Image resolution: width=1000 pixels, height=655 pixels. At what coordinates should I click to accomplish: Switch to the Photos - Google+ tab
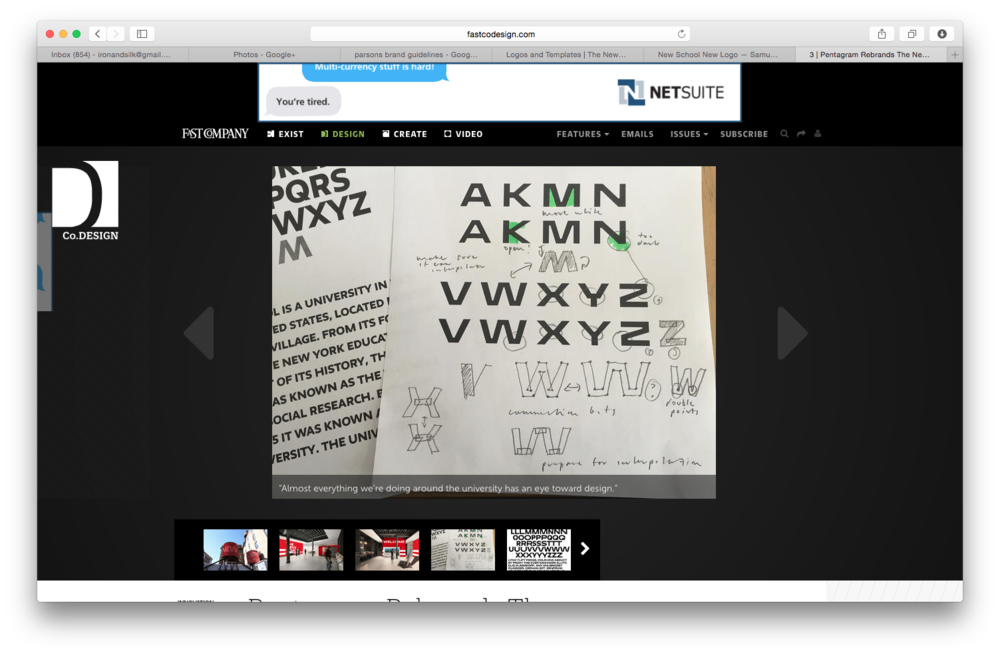[264, 55]
